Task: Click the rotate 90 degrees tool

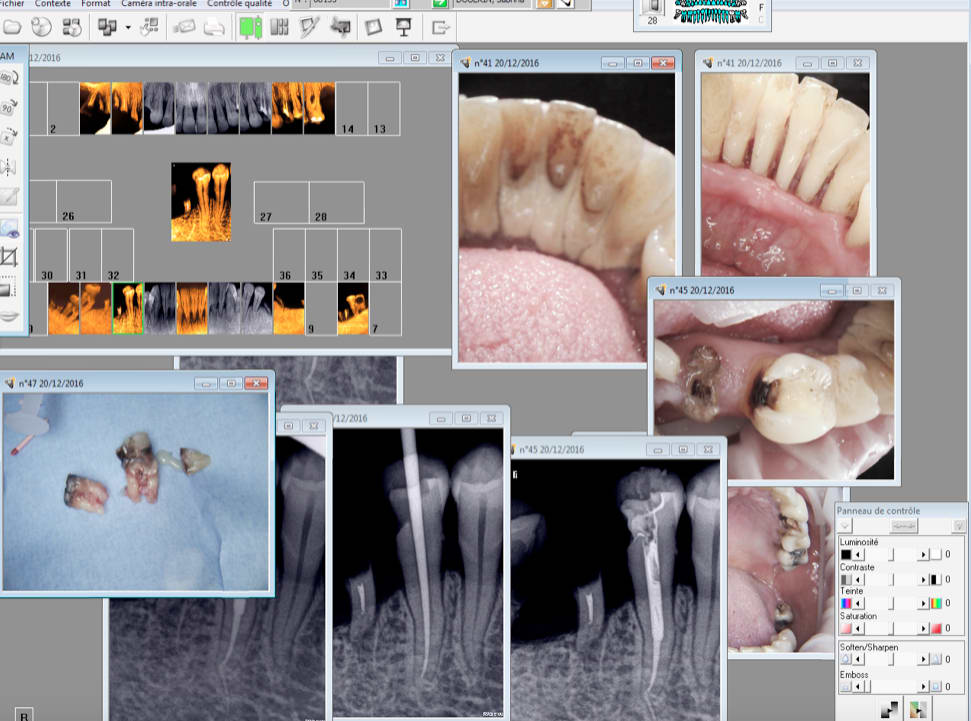Action: point(8,106)
